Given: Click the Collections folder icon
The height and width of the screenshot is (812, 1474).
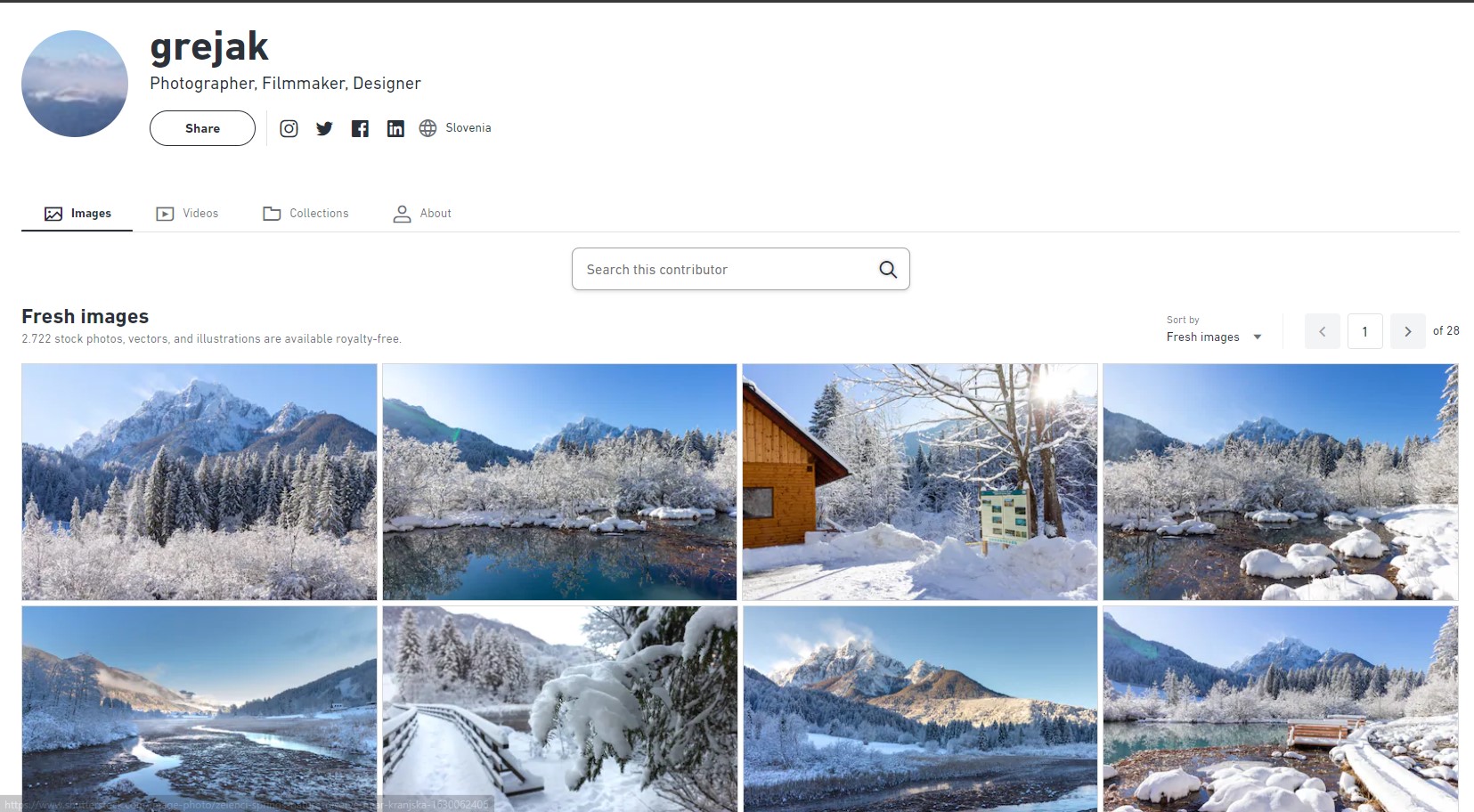Looking at the screenshot, I should pos(271,213).
